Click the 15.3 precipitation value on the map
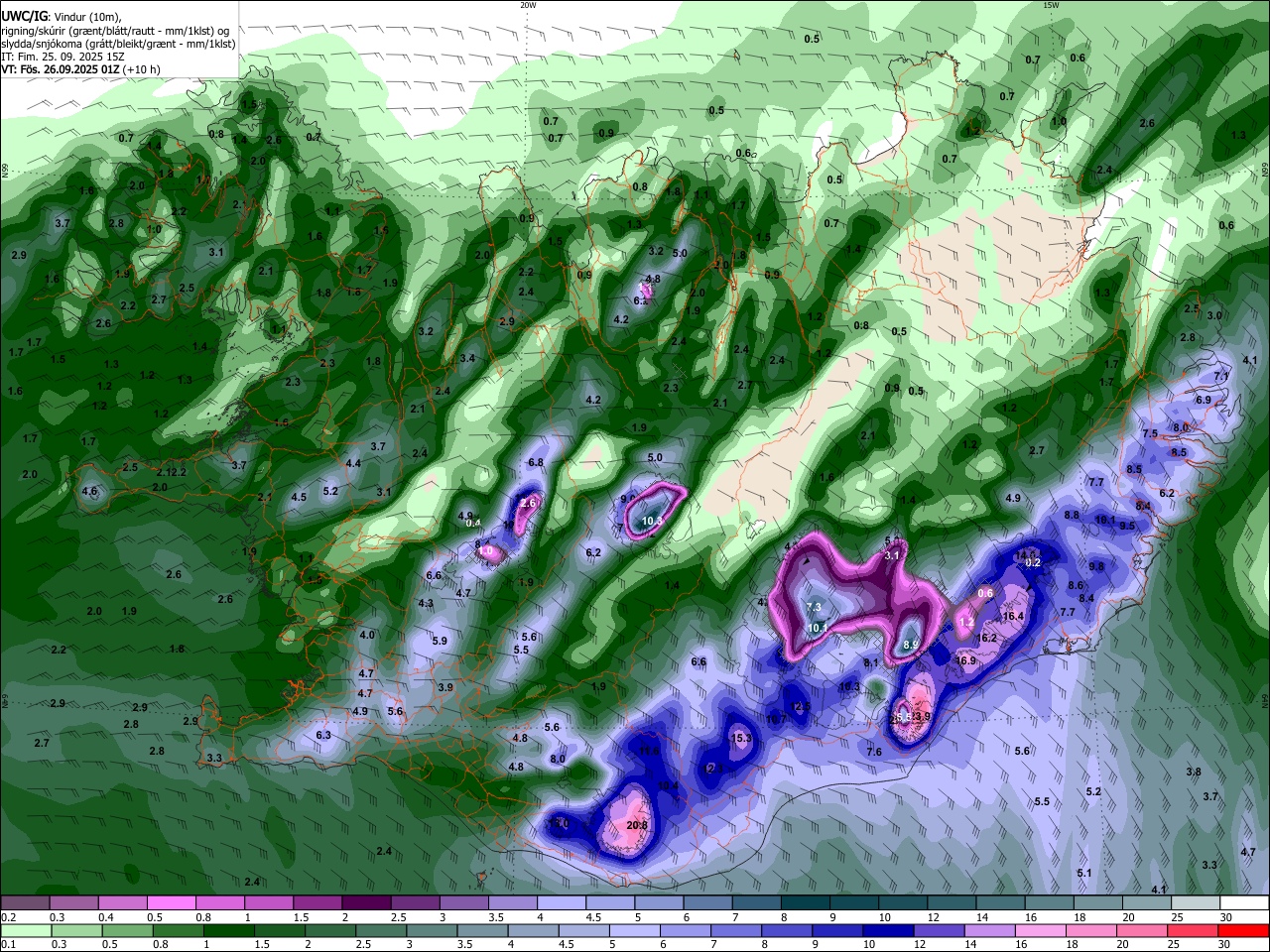Image resolution: width=1270 pixels, height=952 pixels. pos(741,738)
